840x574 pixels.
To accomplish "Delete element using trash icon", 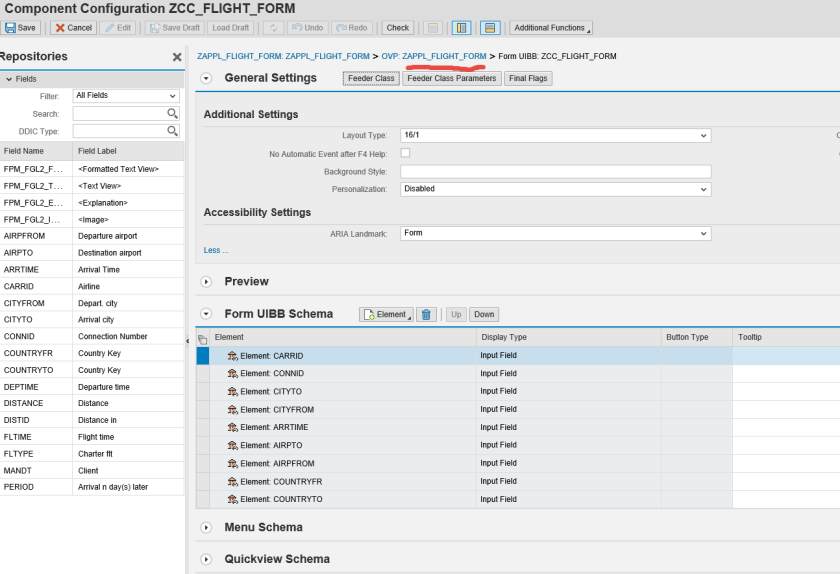I will click(426, 314).
